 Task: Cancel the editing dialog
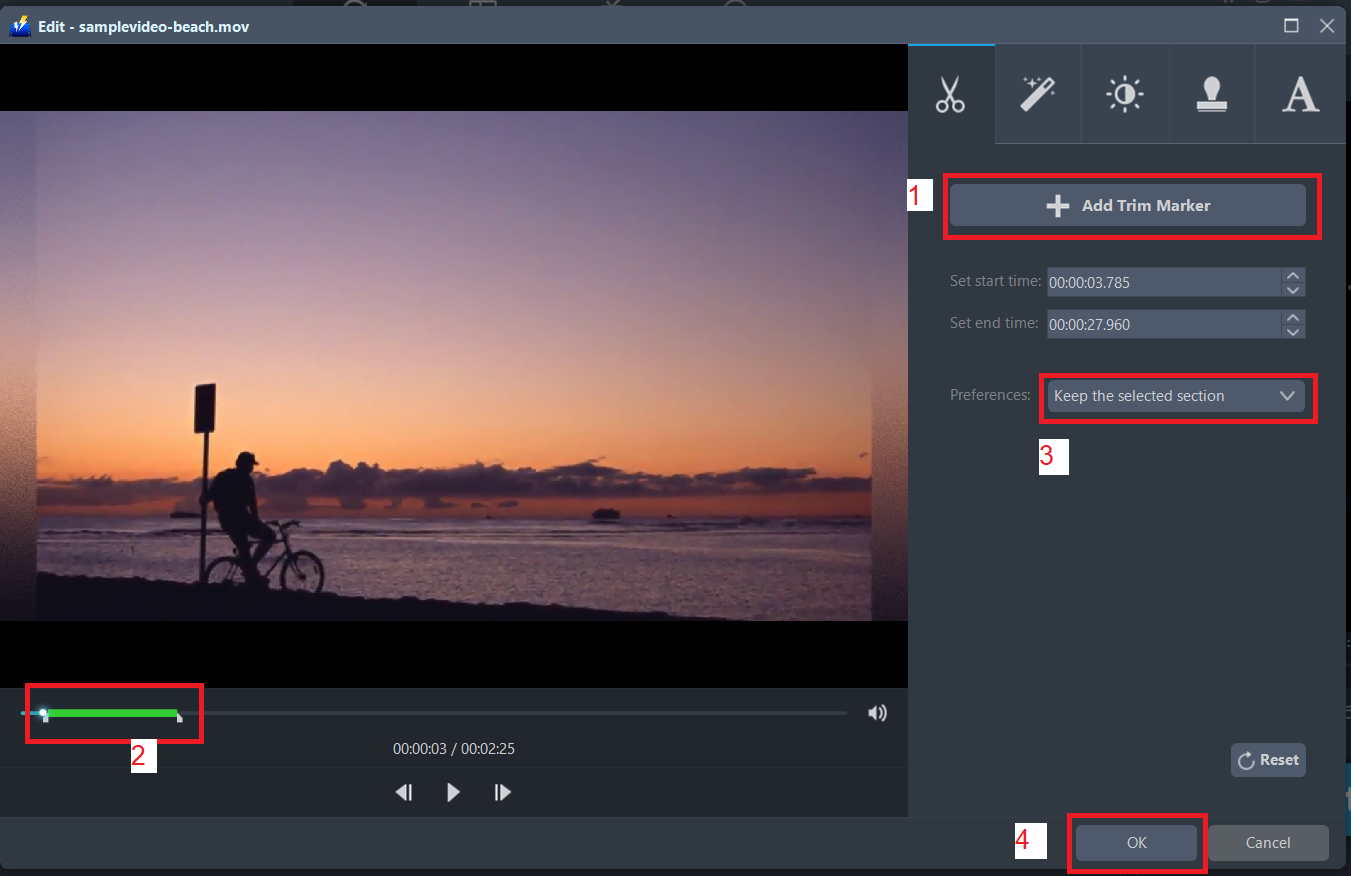coord(1267,842)
